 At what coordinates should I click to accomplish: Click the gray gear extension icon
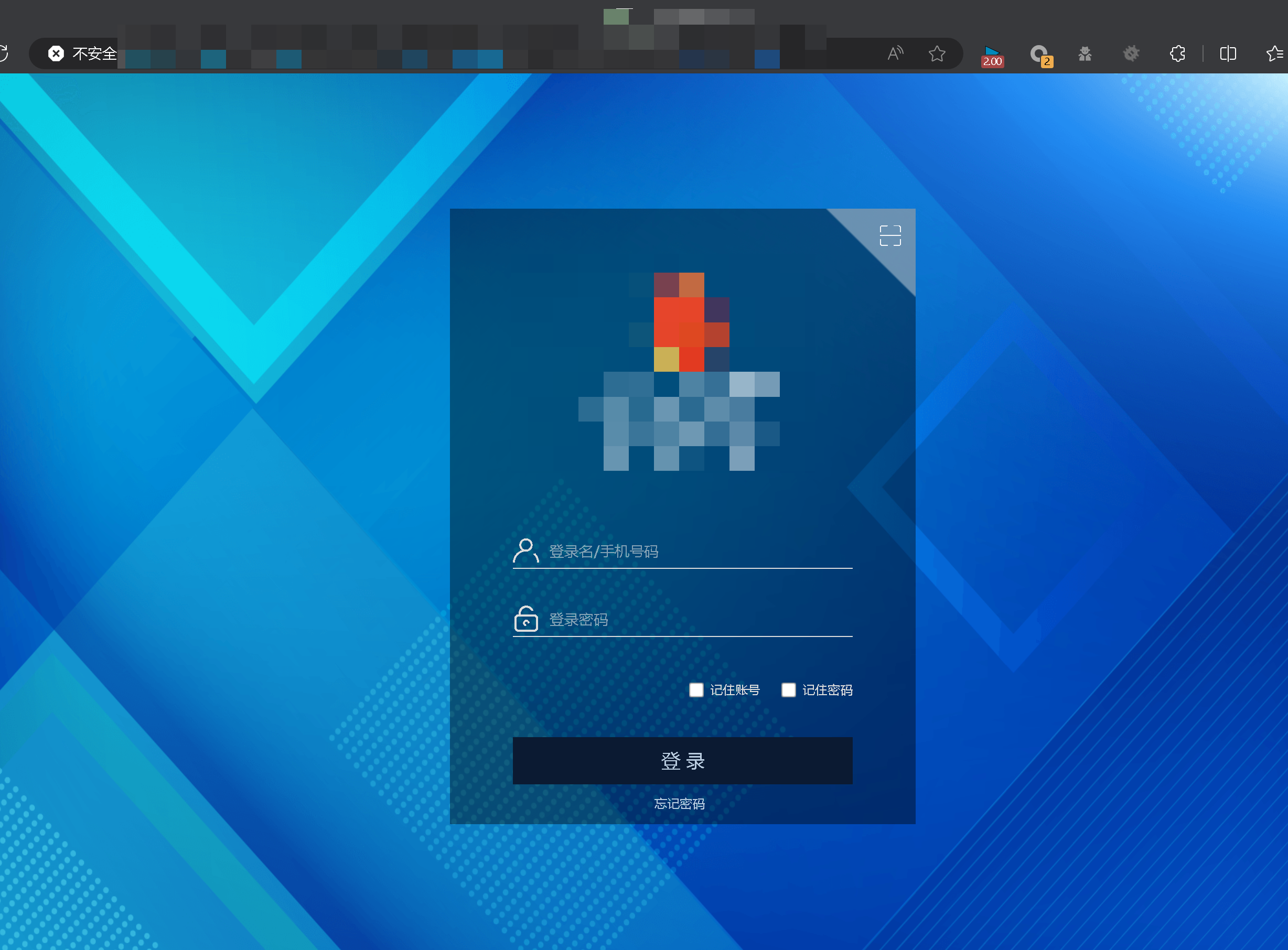pyautogui.click(x=1131, y=53)
